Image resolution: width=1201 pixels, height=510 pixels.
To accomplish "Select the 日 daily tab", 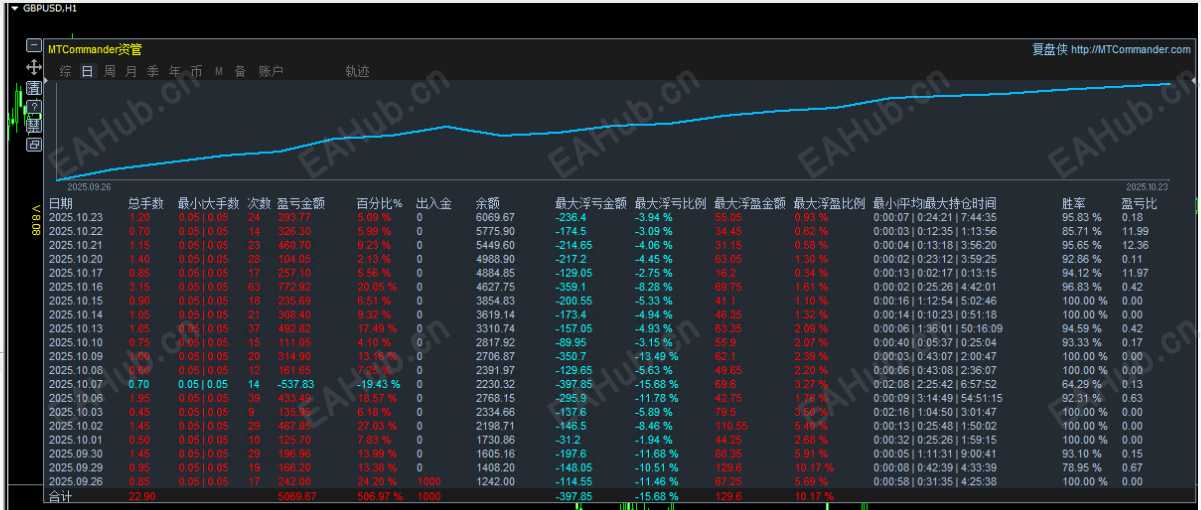I will click(x=87, y=71).
